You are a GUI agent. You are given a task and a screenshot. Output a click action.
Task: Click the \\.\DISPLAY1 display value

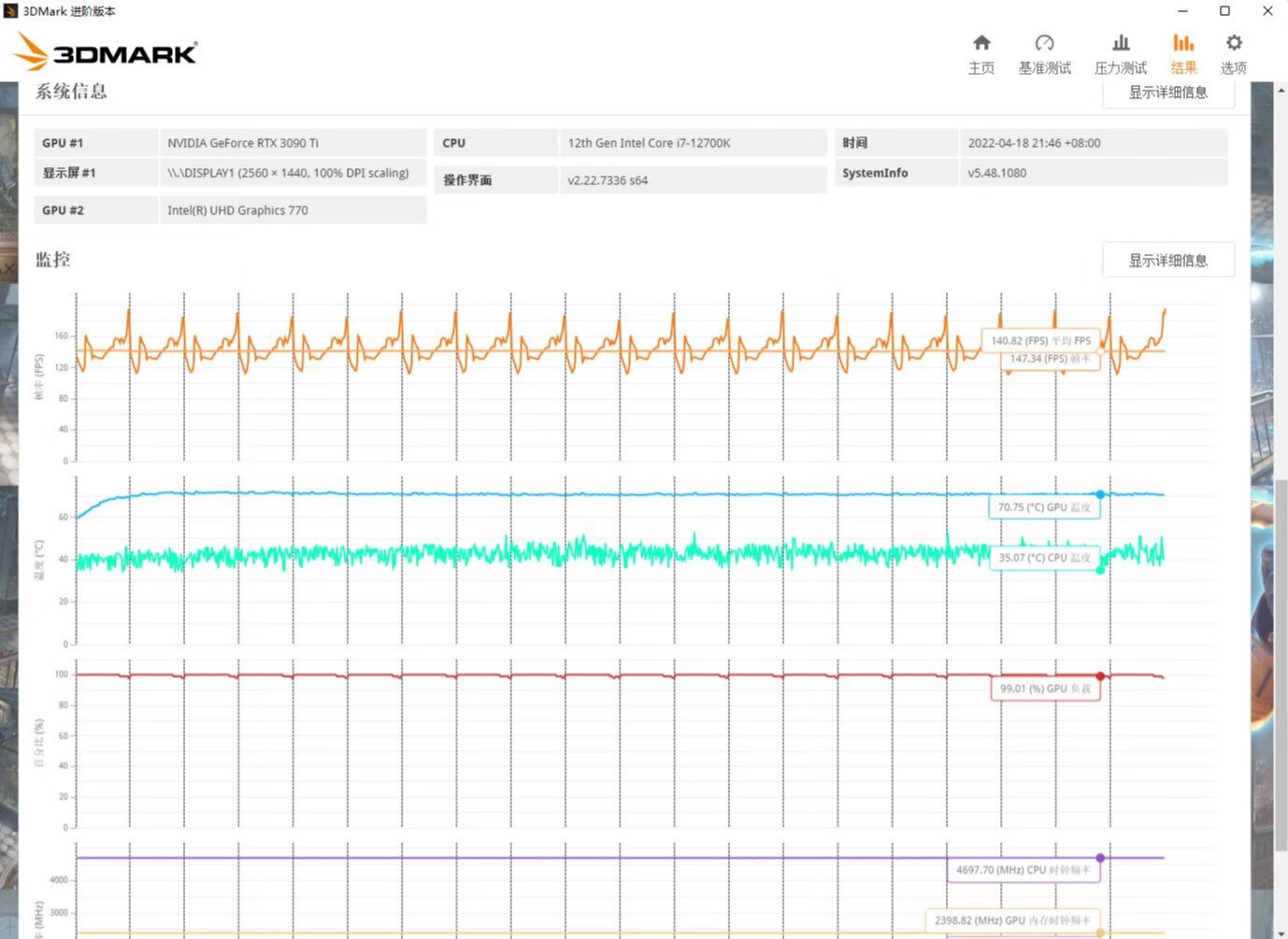pos(288,173)
